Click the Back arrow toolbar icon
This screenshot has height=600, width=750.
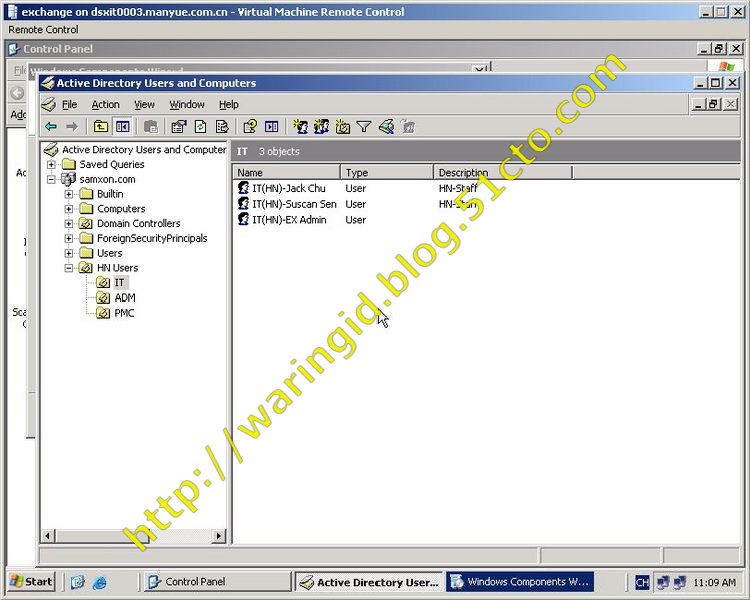[x=50, y=127]
